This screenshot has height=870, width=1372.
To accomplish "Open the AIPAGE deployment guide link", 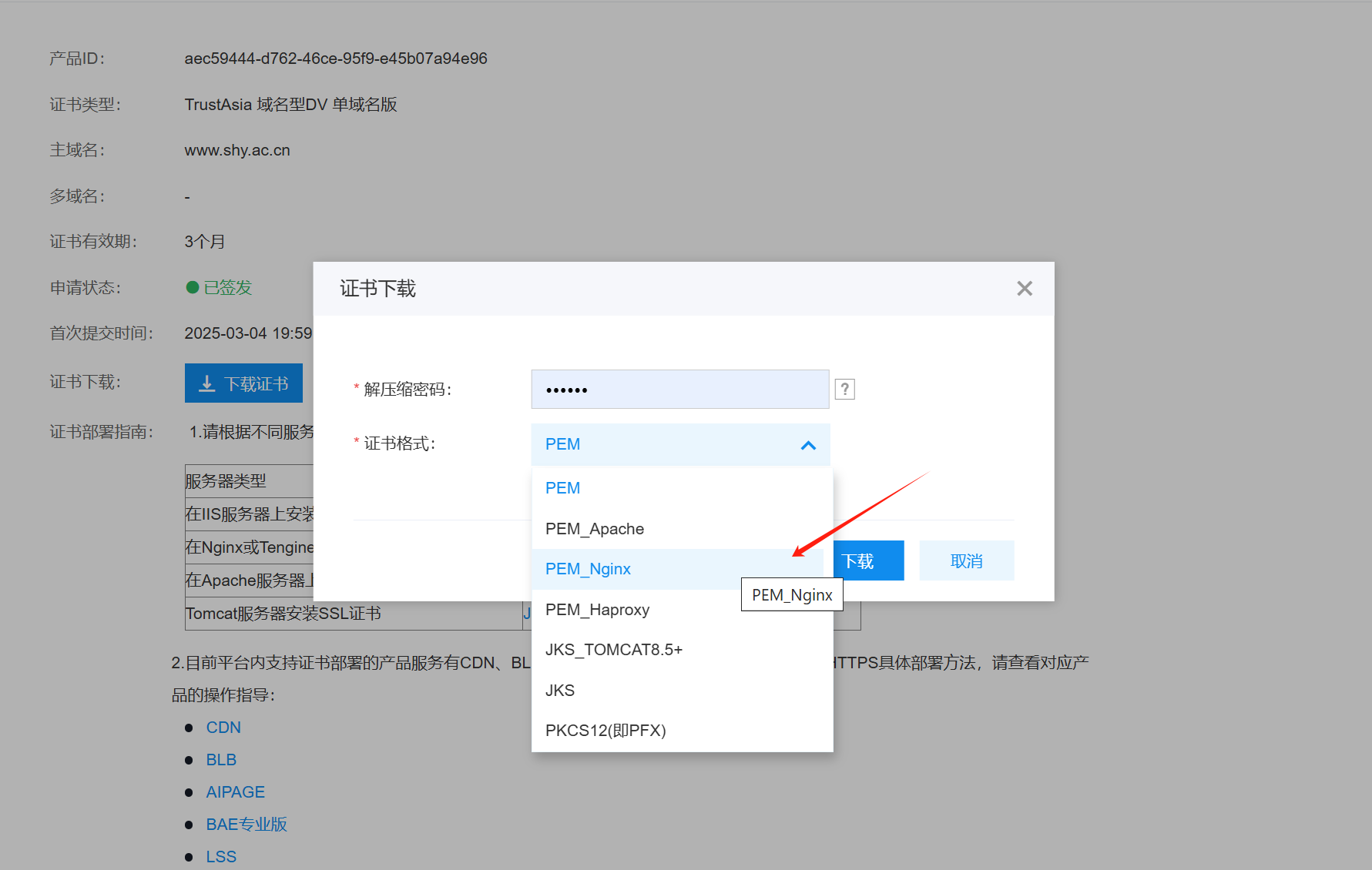I will tap(235, 792).
